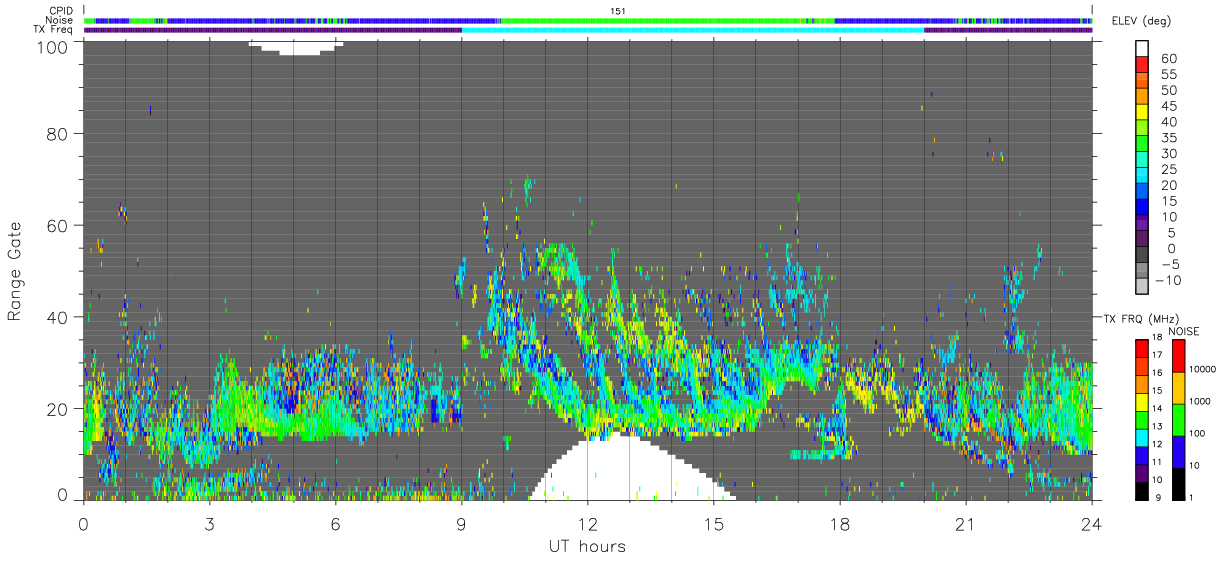The height and width of the screenshot is (567, 1228).
Task: Select the red 17–18 MHz TX FRQ swatch
Action: [1141, 348]
